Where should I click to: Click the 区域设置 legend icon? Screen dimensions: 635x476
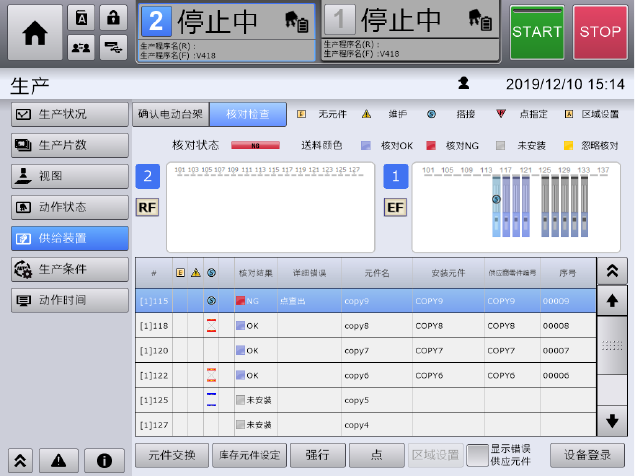point(569,114)
